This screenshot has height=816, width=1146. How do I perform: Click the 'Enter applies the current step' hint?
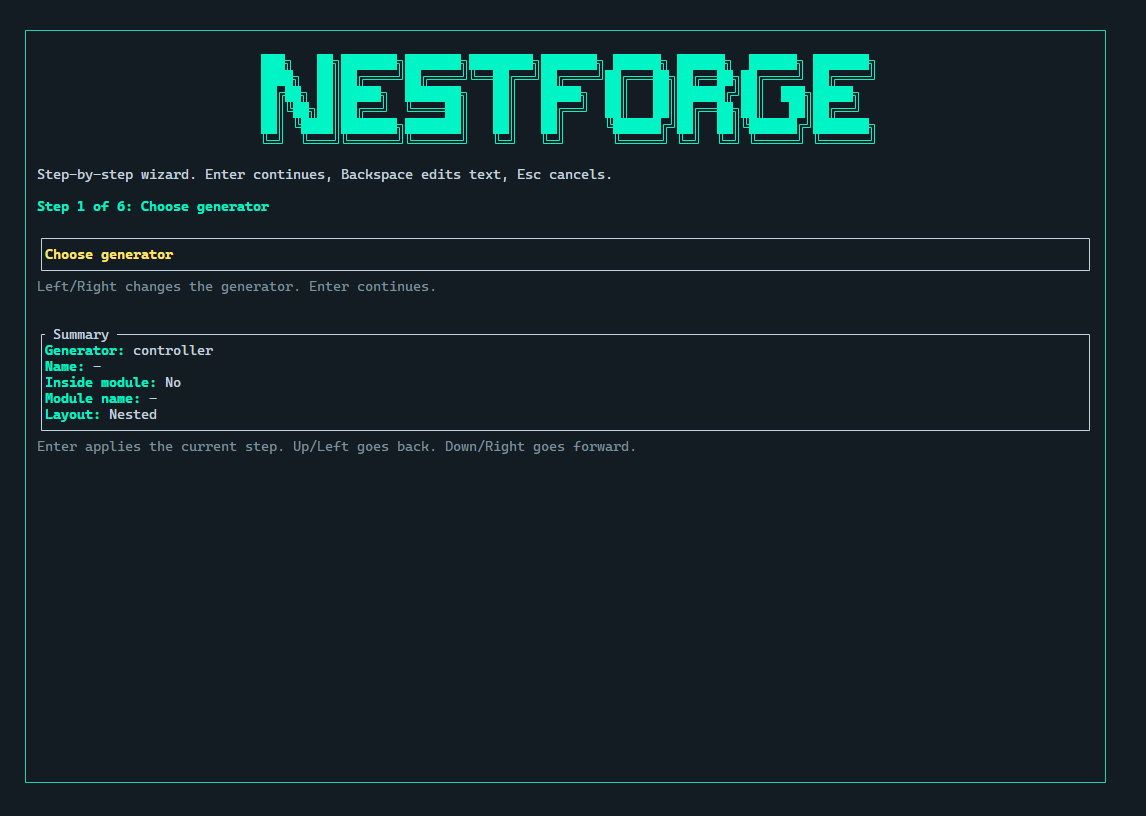tap(336, 446)
